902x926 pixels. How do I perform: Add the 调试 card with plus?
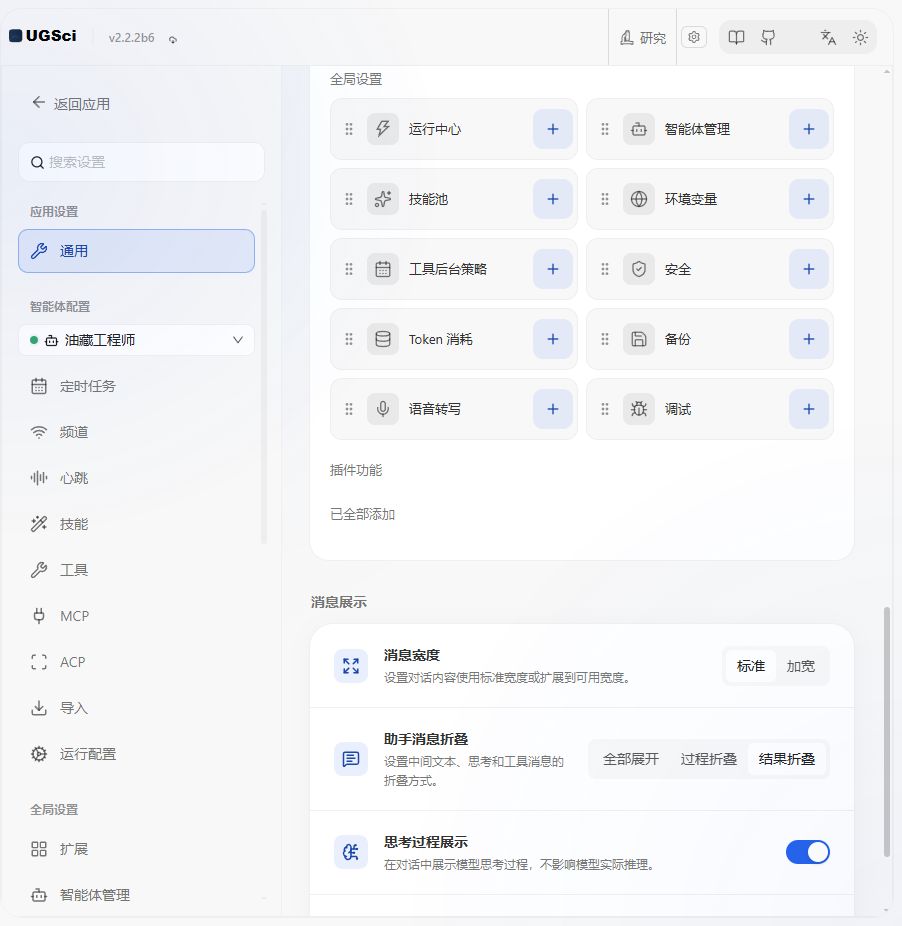pyautogui.click(x=809, y=409)
